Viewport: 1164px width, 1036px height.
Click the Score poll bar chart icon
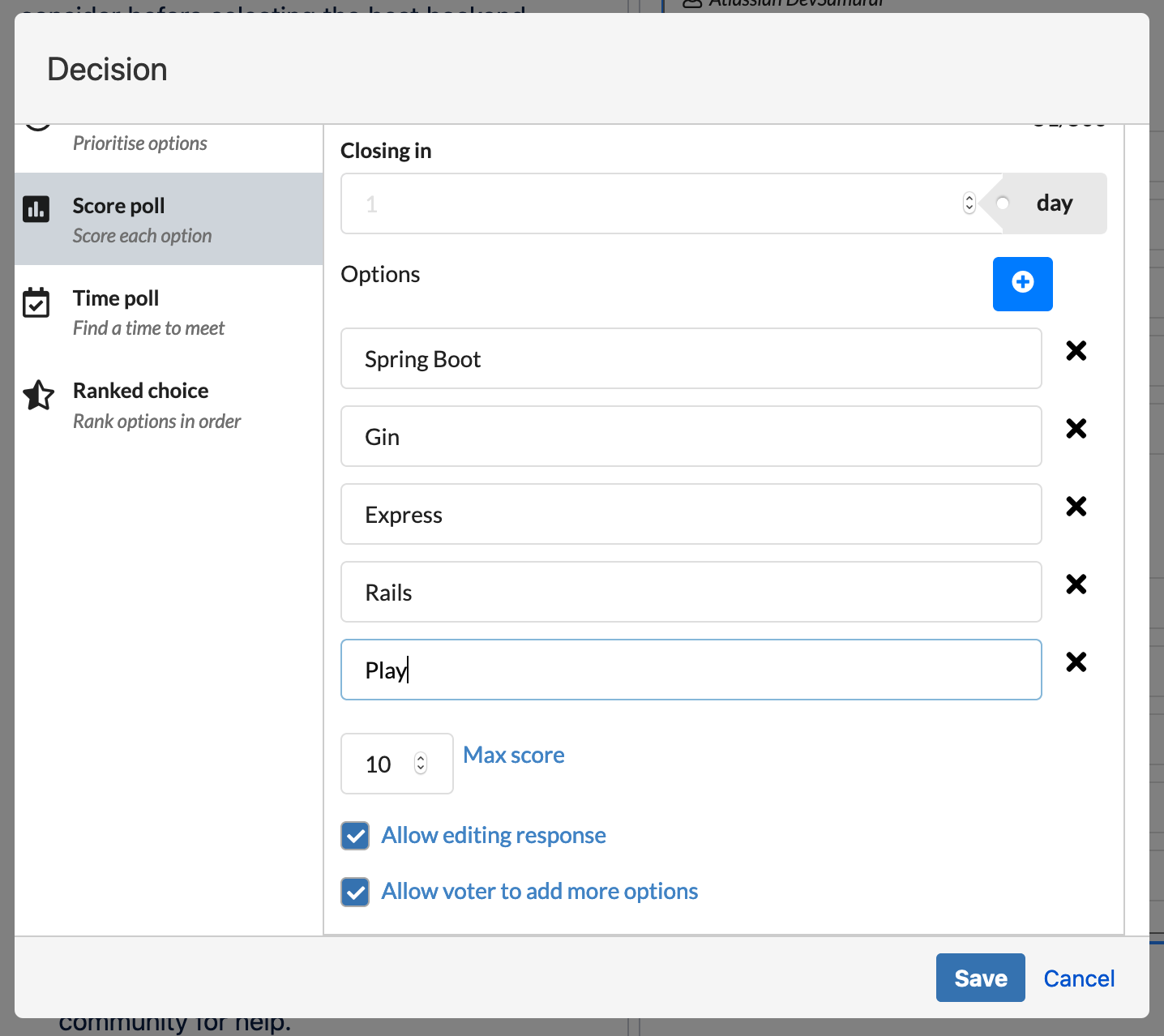(36, 209)
